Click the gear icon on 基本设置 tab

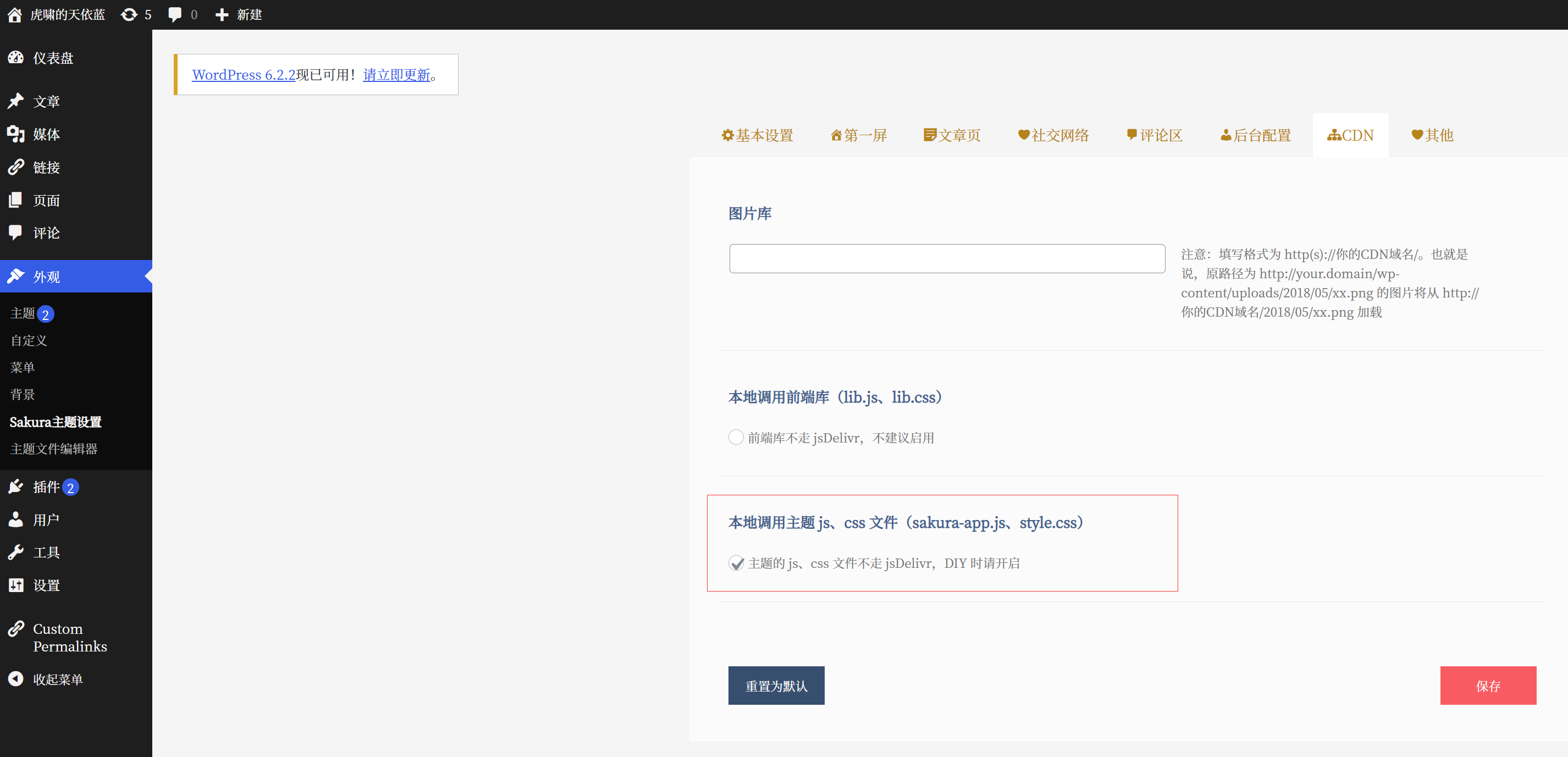pyautogui.click(x=727, y=135)
